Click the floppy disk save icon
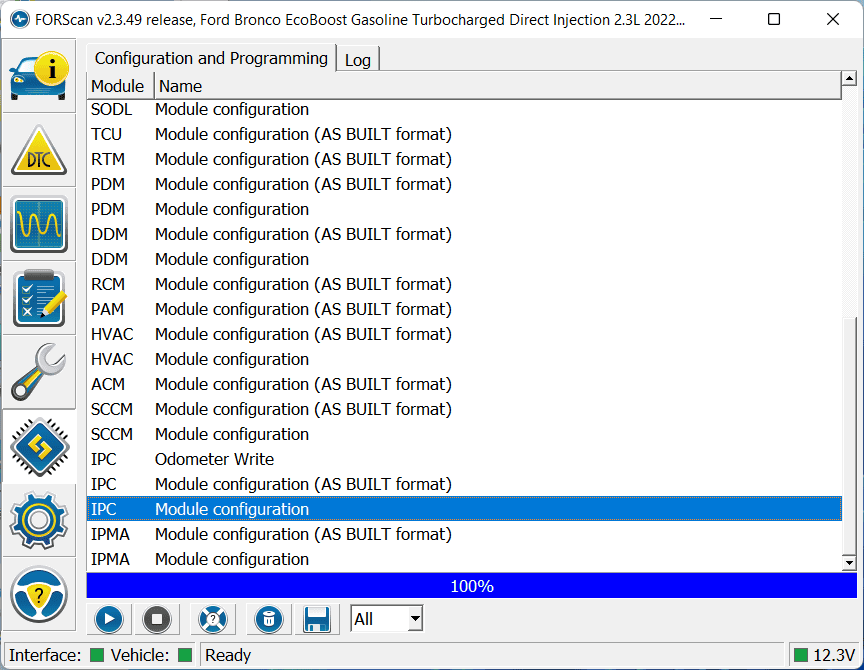 [x=317, y=619]
